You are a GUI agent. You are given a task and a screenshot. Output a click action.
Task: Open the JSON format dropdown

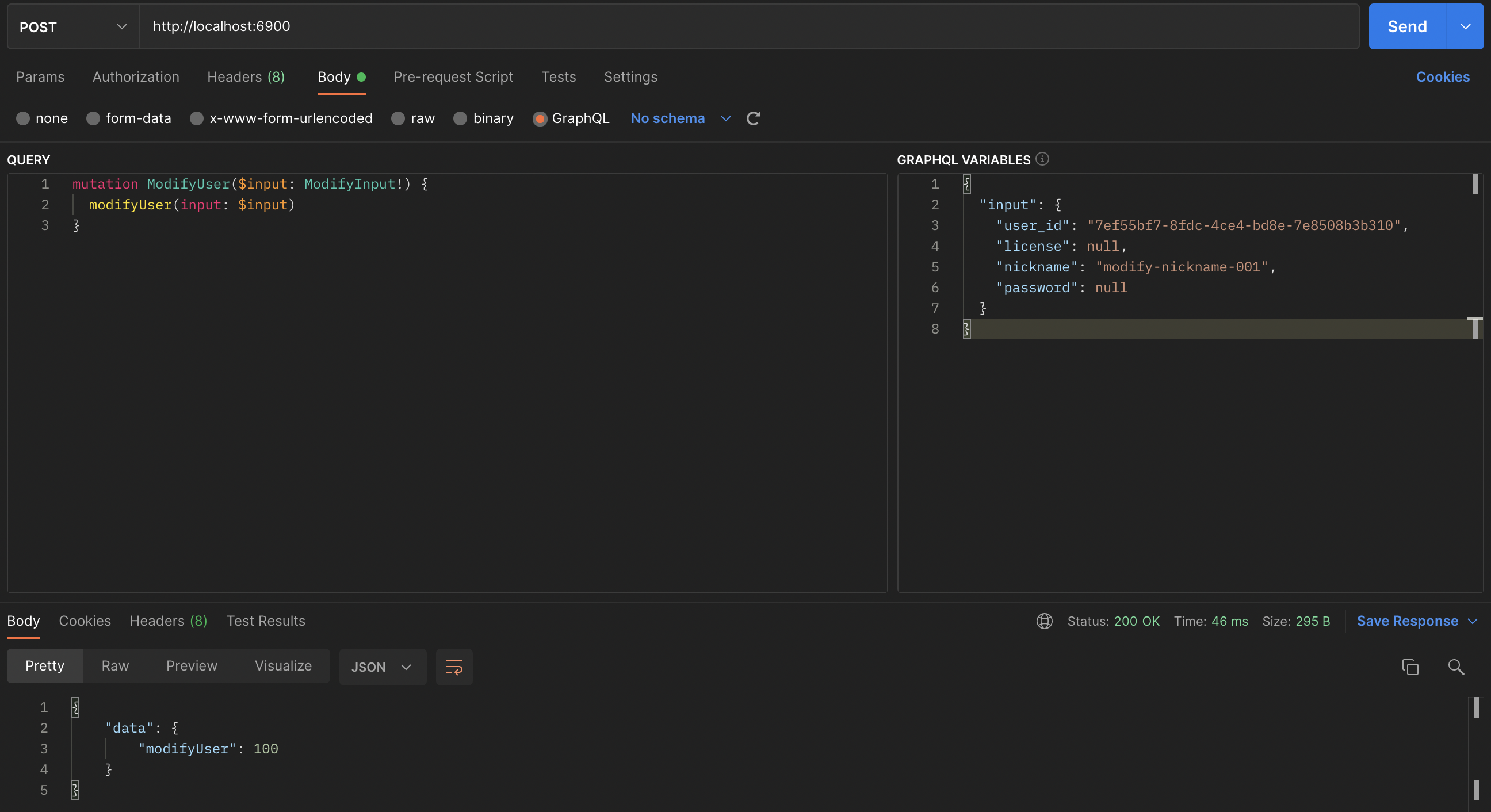click(382, 667)
